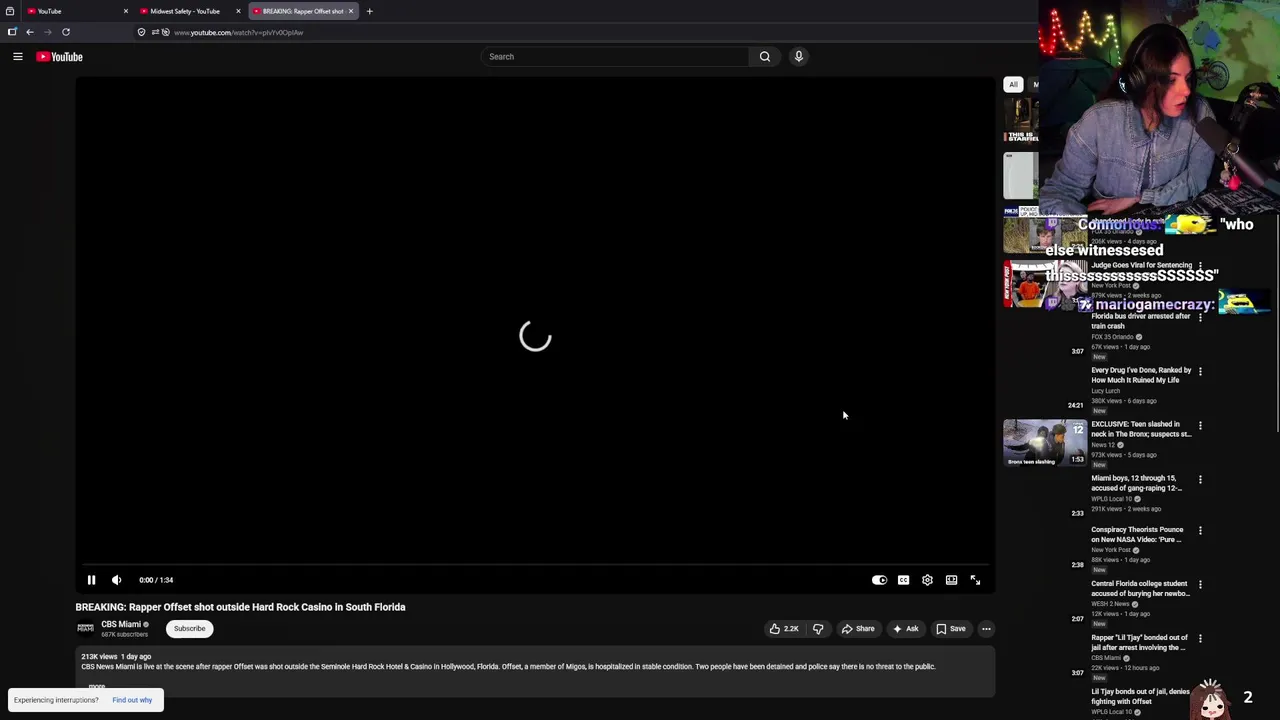Open the Bronx teen slashing thumbnail

coord(1045,442)
